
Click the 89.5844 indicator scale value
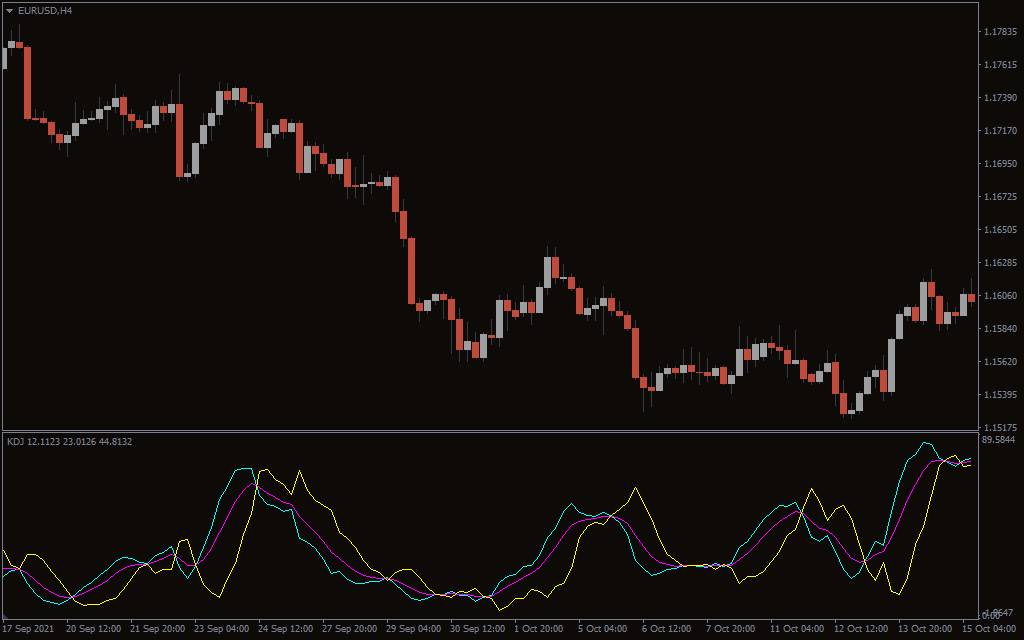(x=1000, y=440)
